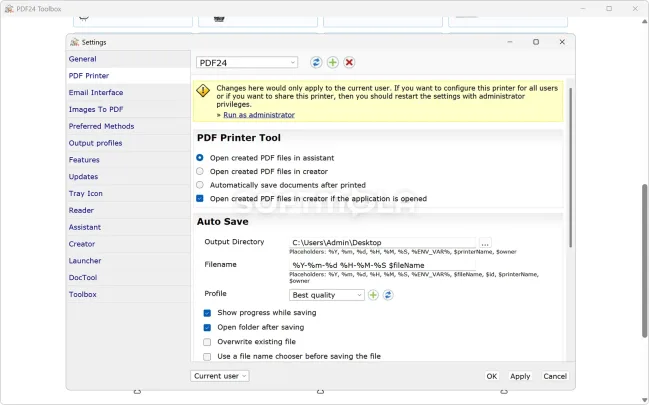Delete the printer with the red X icon
This screenshot has width=649, height=405.
(x=349, y=63)
